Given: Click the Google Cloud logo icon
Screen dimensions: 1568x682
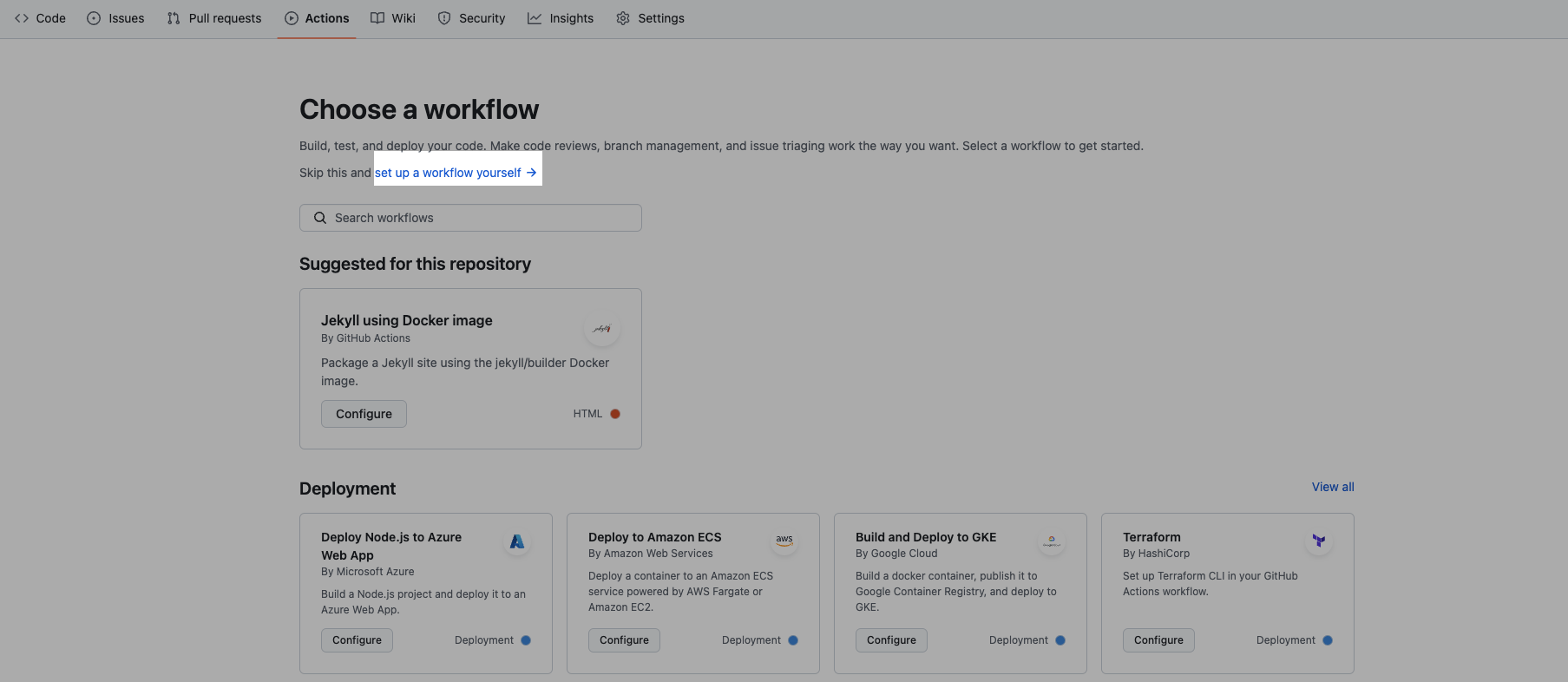Looking at the screenshot, I should (x=1052, y=541).
